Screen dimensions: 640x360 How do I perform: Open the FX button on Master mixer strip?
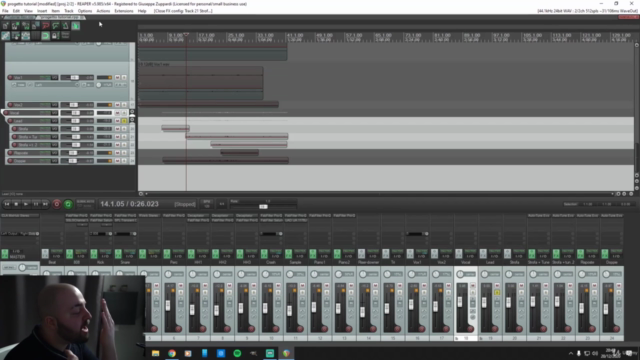[5, 254]
